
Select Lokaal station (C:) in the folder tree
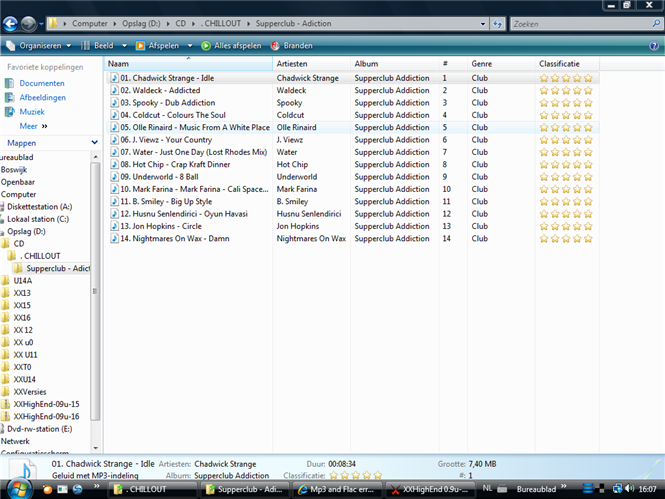[x=38, y=219]
